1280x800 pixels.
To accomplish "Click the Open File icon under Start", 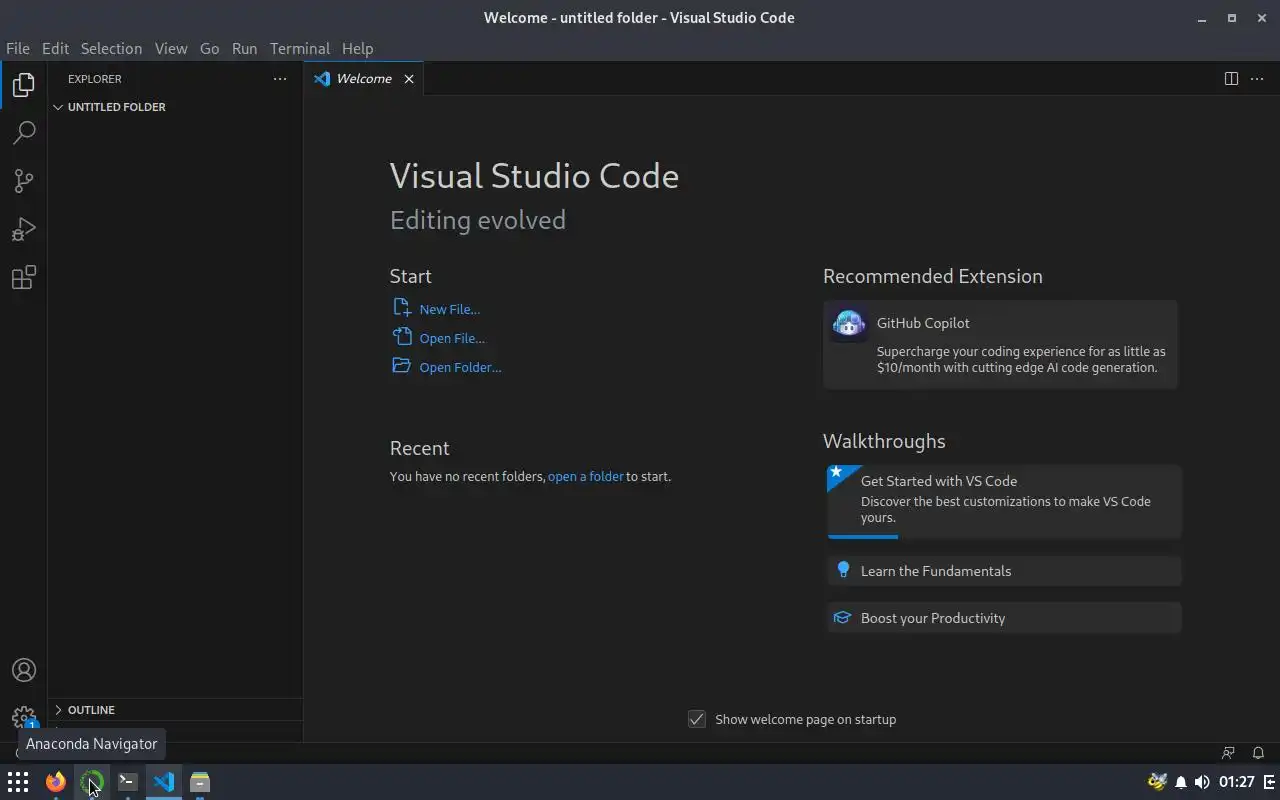I will tap(402, 337).
